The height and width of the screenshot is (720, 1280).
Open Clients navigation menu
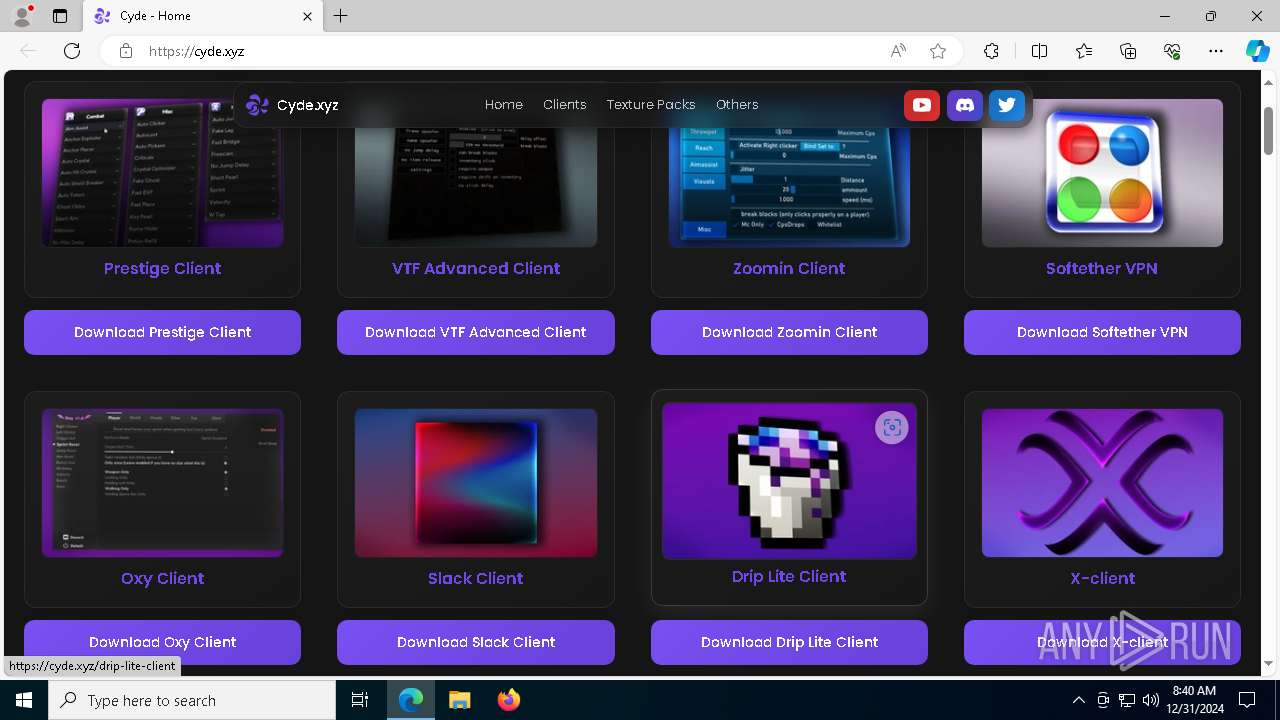point(565,105)
